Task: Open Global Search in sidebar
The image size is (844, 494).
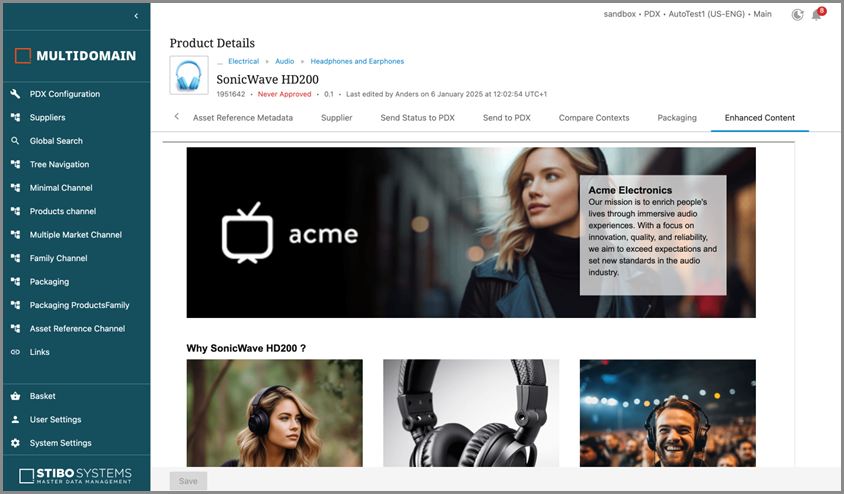Action: [56, 141]
